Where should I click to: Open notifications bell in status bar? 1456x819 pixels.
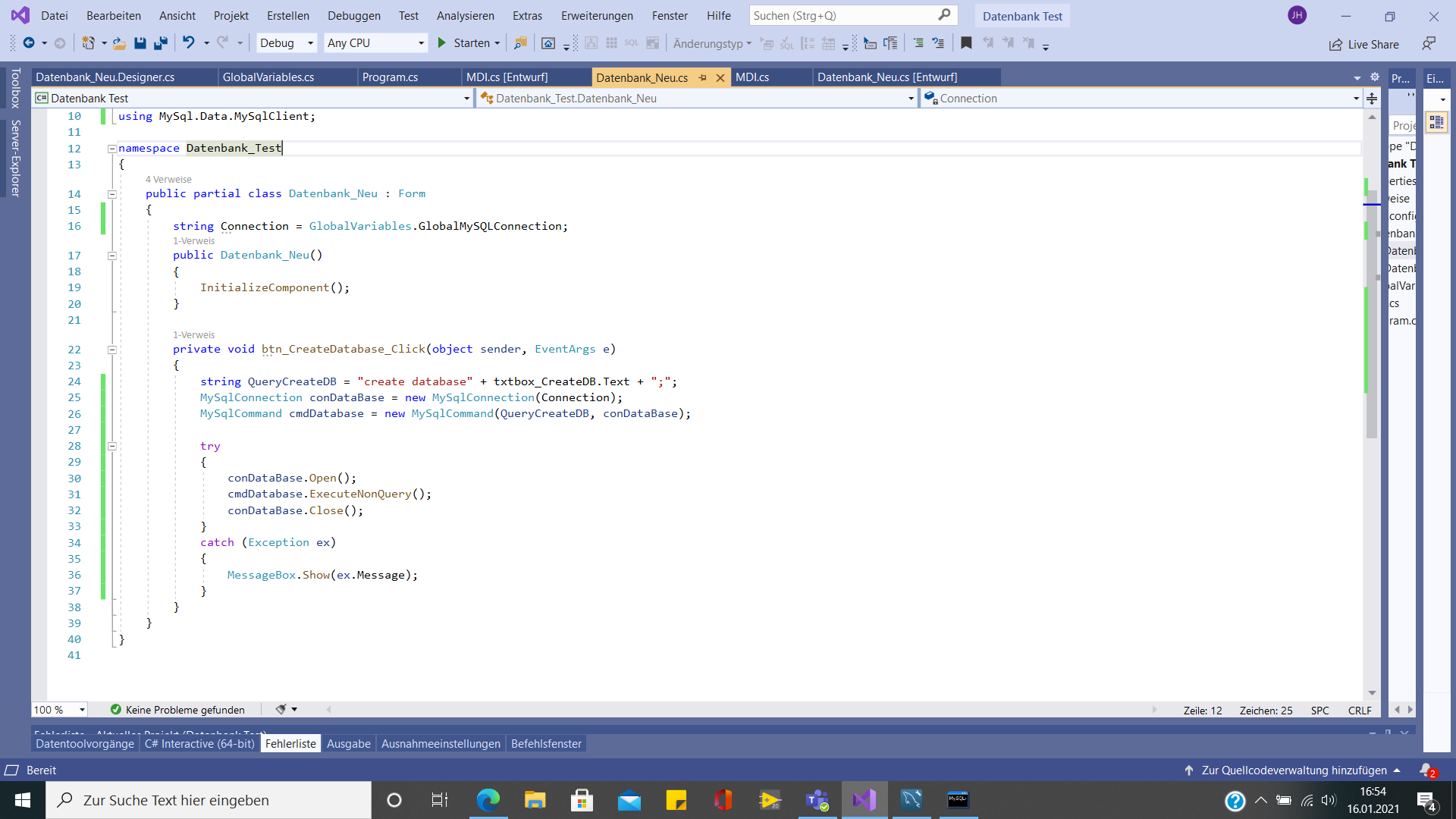1426,770
